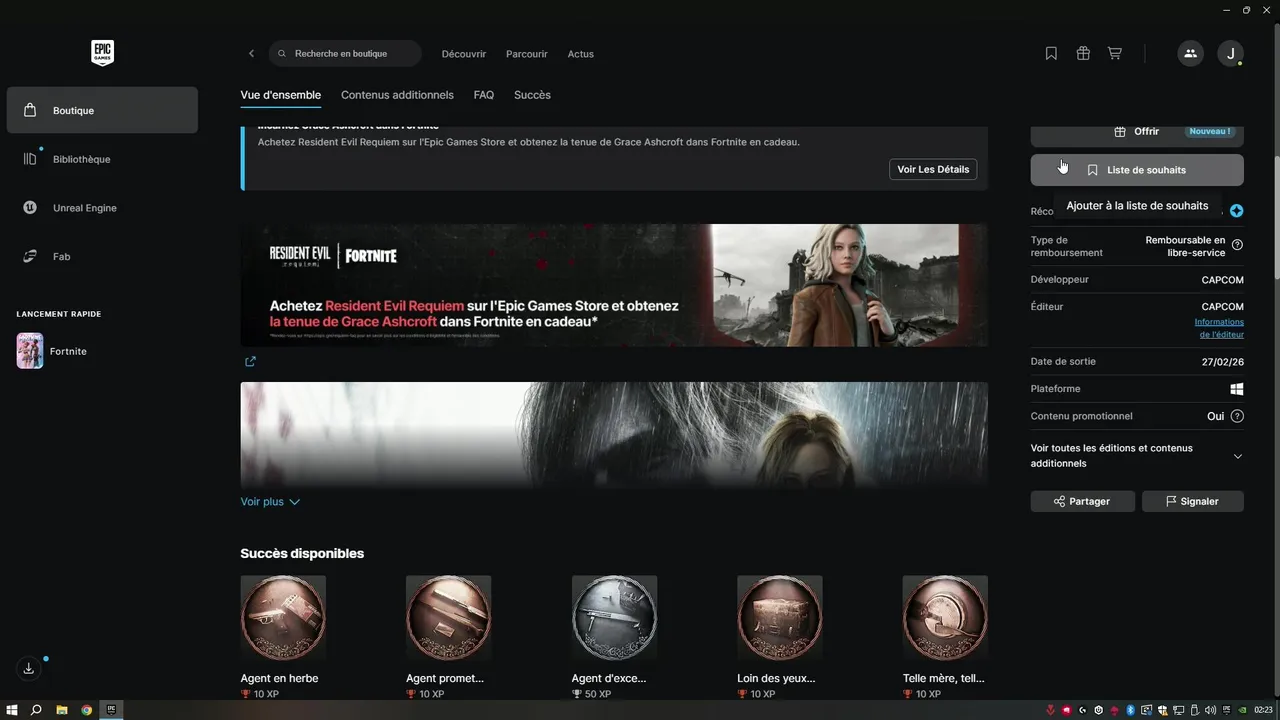Click the Logitech G HUB tray icon
Image resolution: width=1280 pixels, height=720 pixels.
(1083, 710)
